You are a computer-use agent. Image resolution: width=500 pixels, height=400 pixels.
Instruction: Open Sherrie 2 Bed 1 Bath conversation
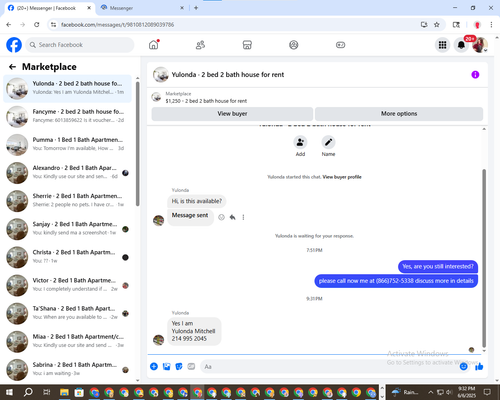coord(68,201)
